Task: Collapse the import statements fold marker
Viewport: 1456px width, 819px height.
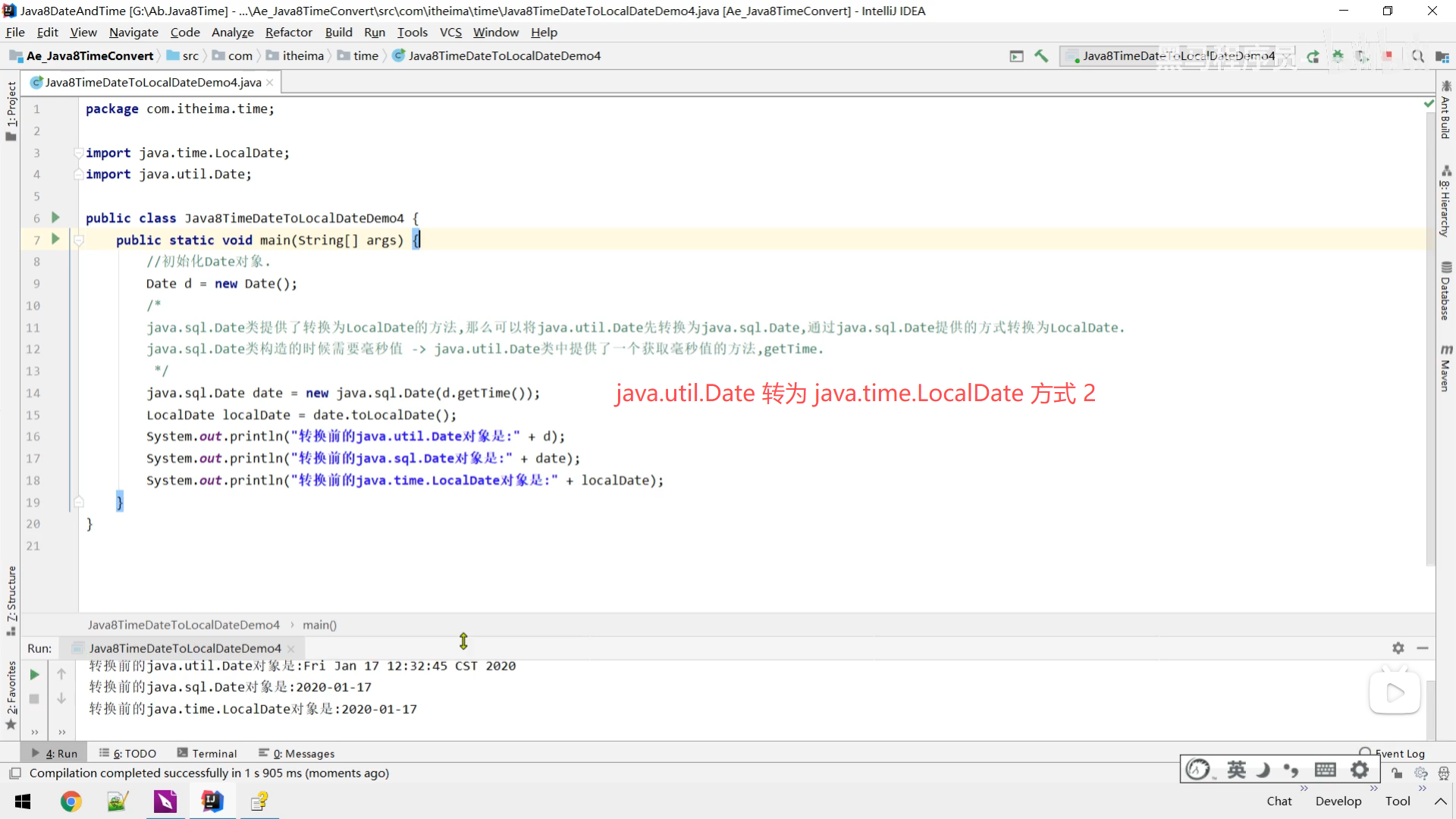Action: [x=78, y=153]
